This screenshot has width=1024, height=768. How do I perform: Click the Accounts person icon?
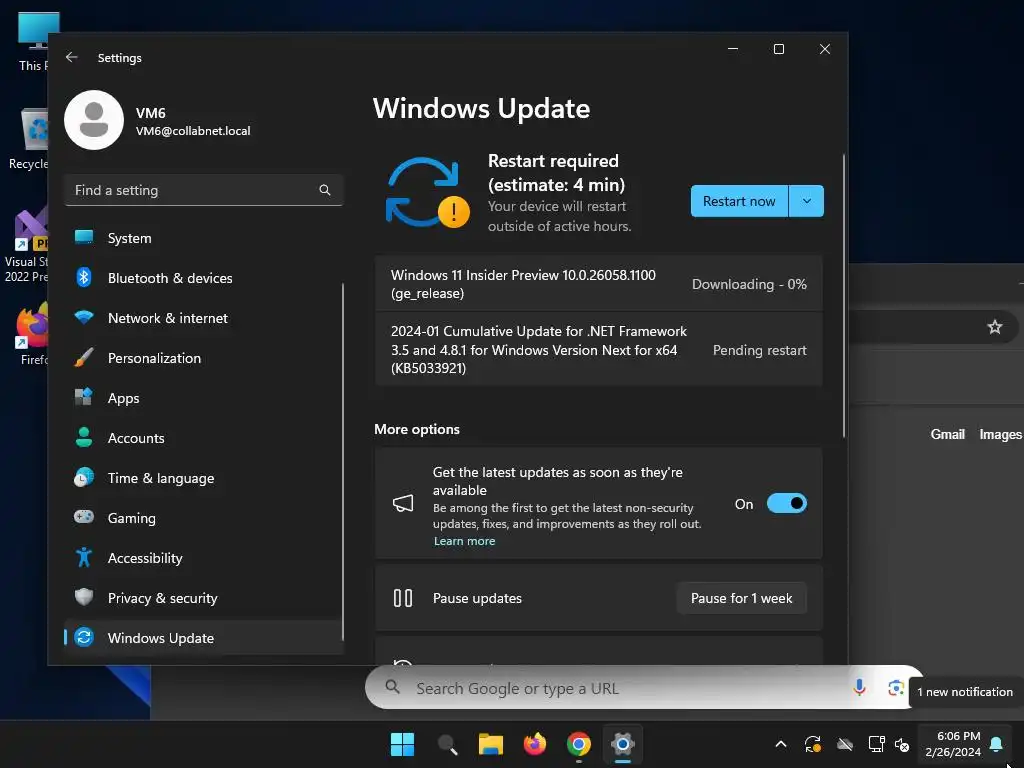coord(84,437)
